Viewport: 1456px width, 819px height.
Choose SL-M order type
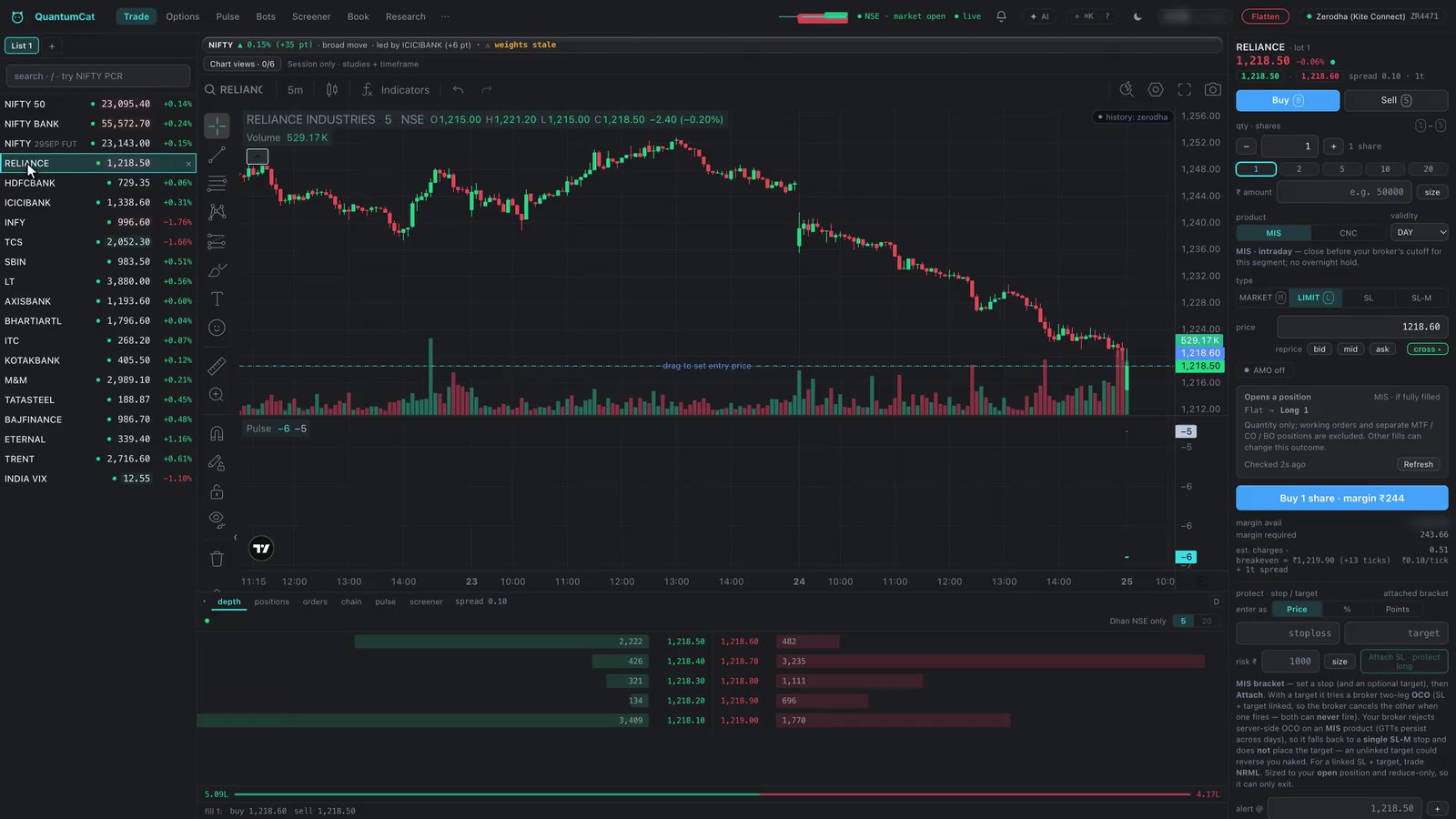tap(1421, 298)
